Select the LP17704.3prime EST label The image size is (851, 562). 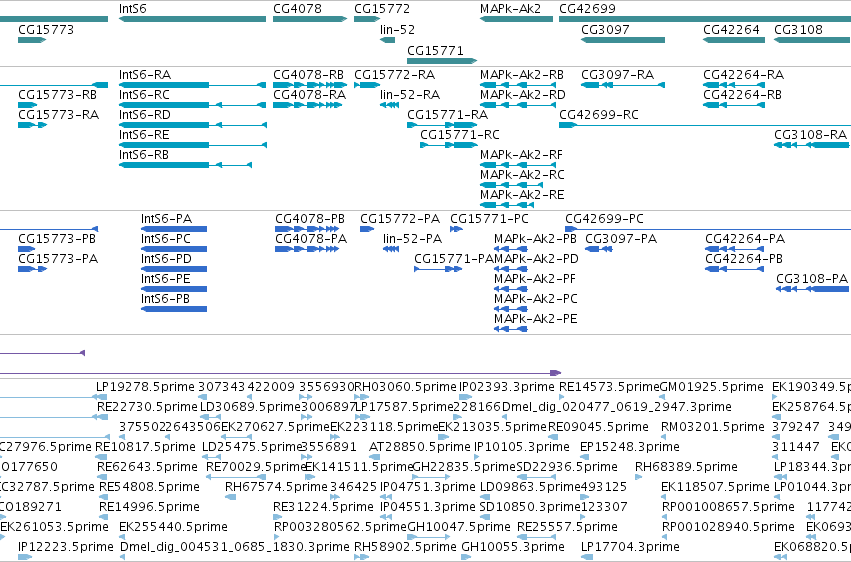[x=630, y=547]
